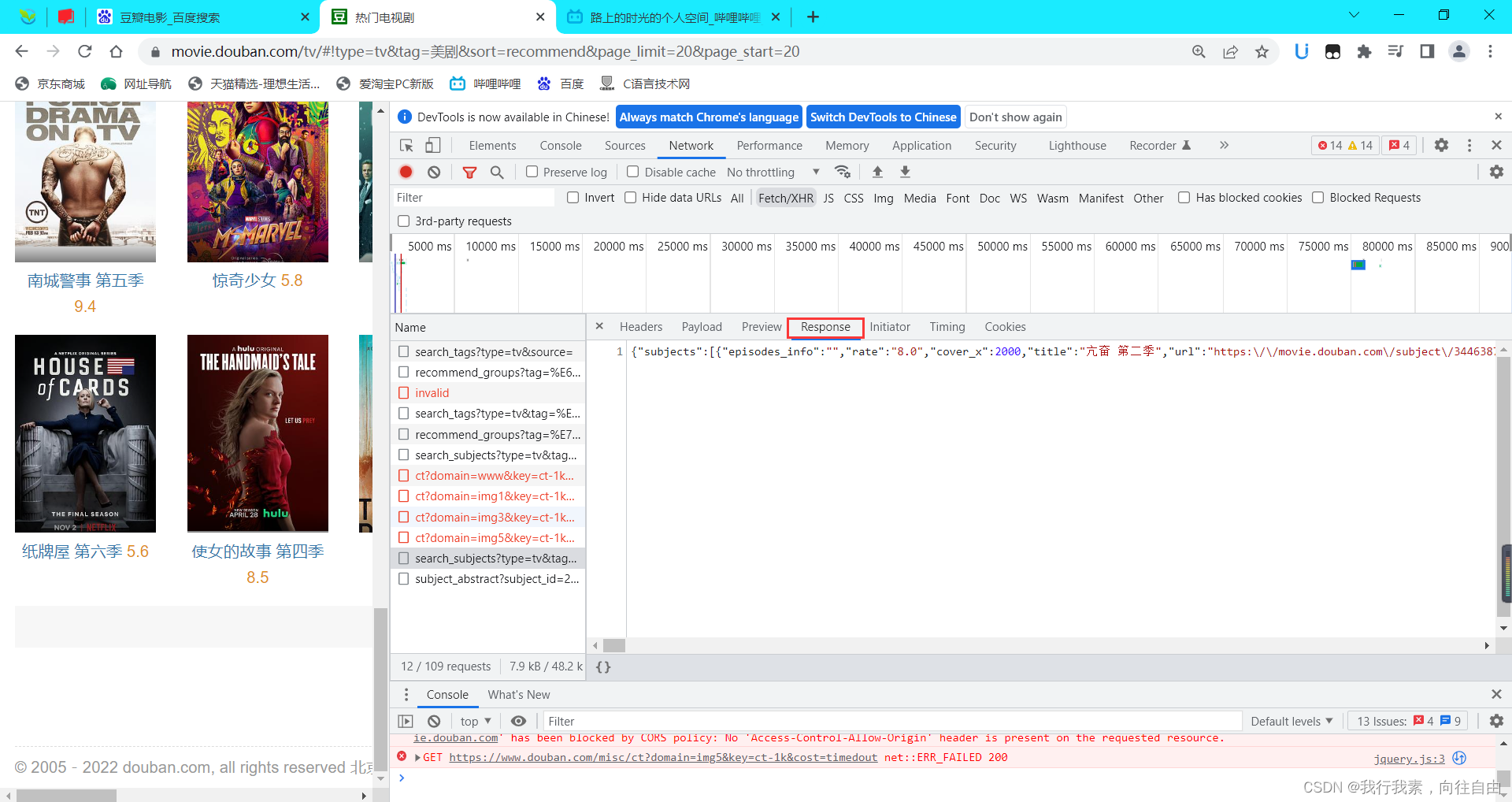Stop recording network log
This screenshot has width=1512, height=802.
(x=406, y=172)
